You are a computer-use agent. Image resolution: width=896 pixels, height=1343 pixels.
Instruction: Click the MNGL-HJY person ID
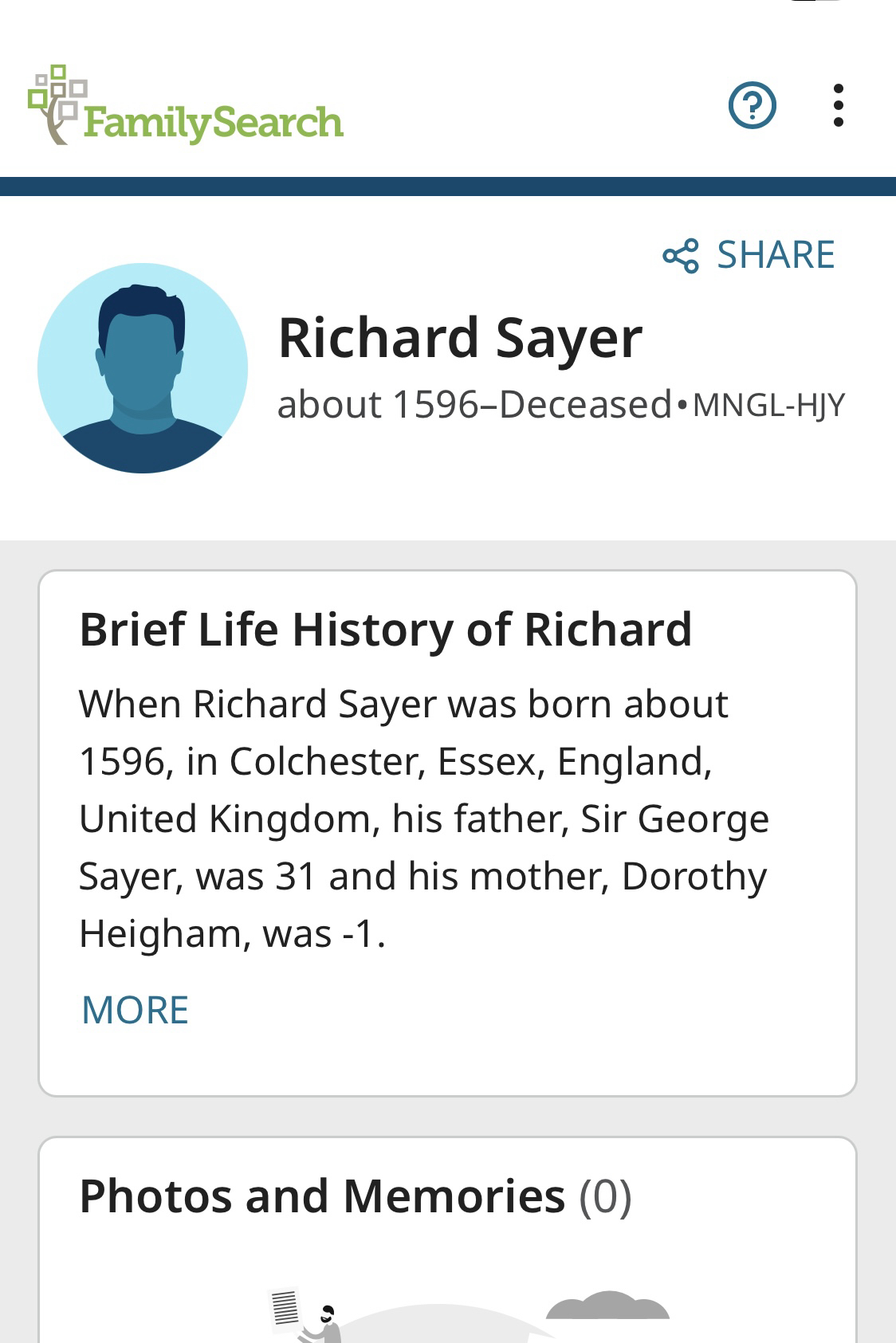click(768, 405)
